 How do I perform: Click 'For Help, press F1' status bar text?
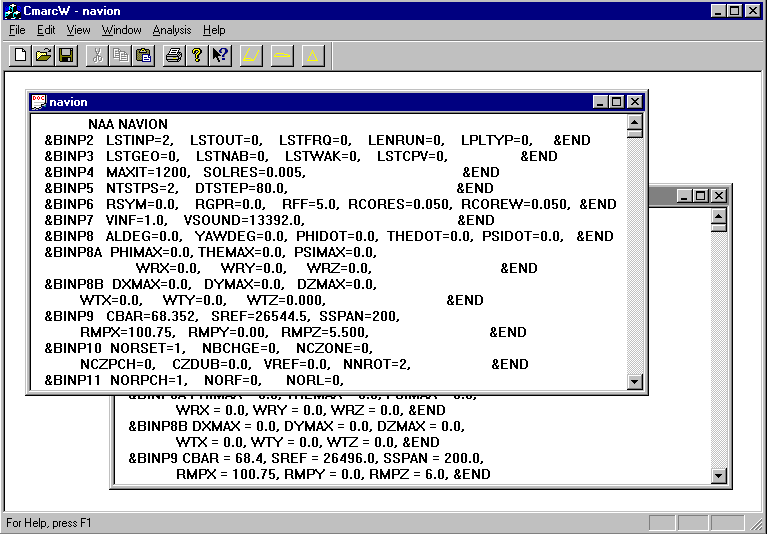tap(49, 523)
